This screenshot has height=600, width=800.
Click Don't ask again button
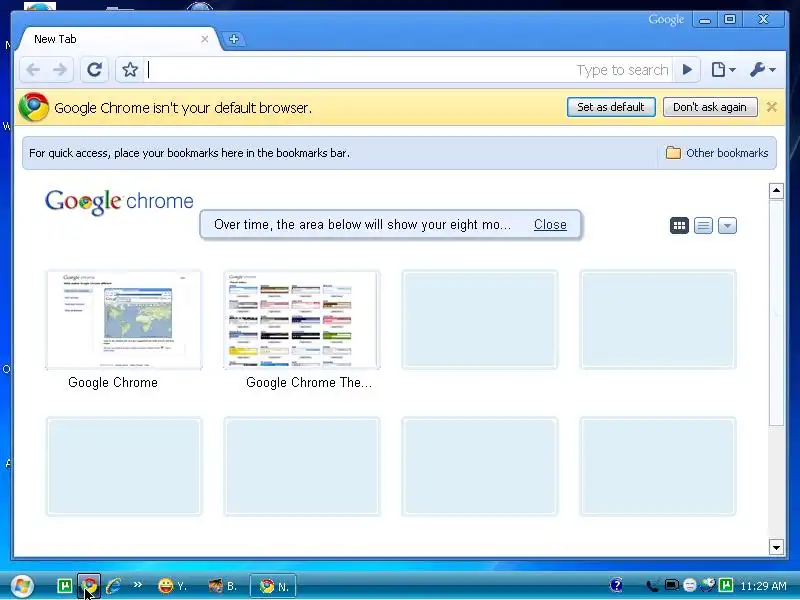point(710,107)
